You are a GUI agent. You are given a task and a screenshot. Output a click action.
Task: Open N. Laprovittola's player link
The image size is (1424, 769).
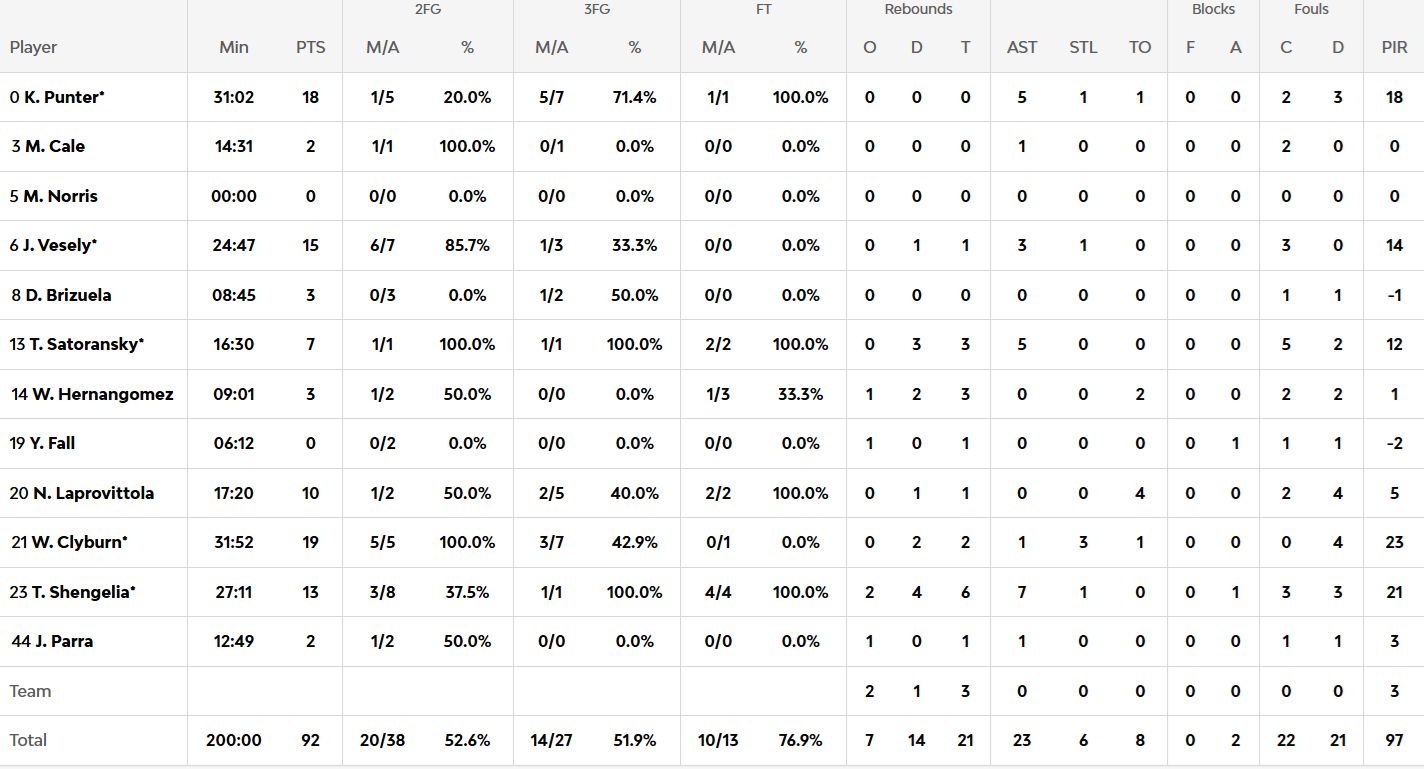[x=93, y=493]
